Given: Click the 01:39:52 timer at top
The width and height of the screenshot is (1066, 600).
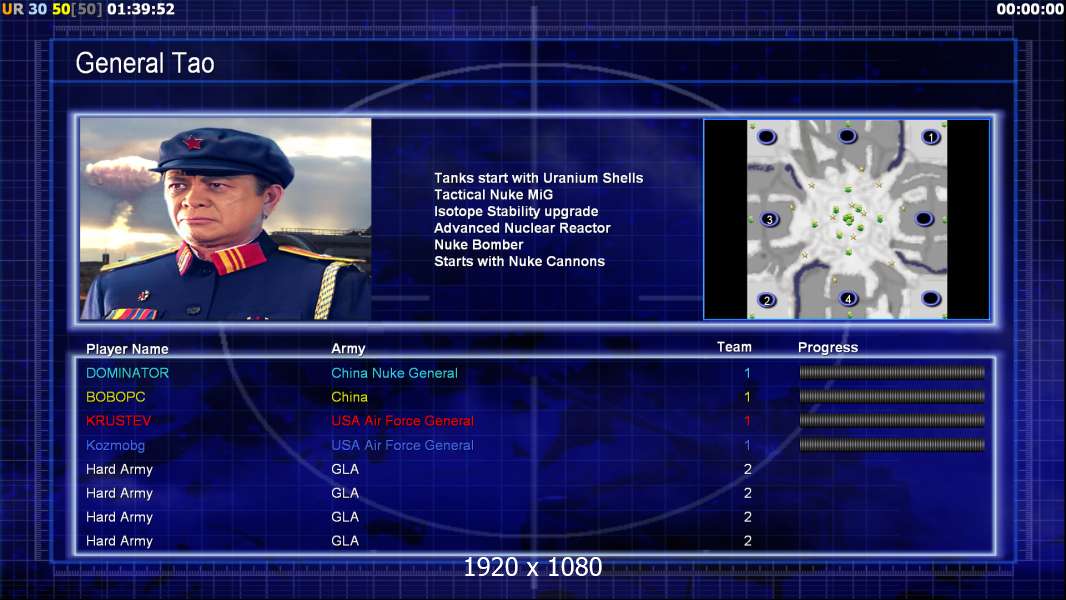Looking at the screenshot, I should pyautogui.click(x=141, y=9).
